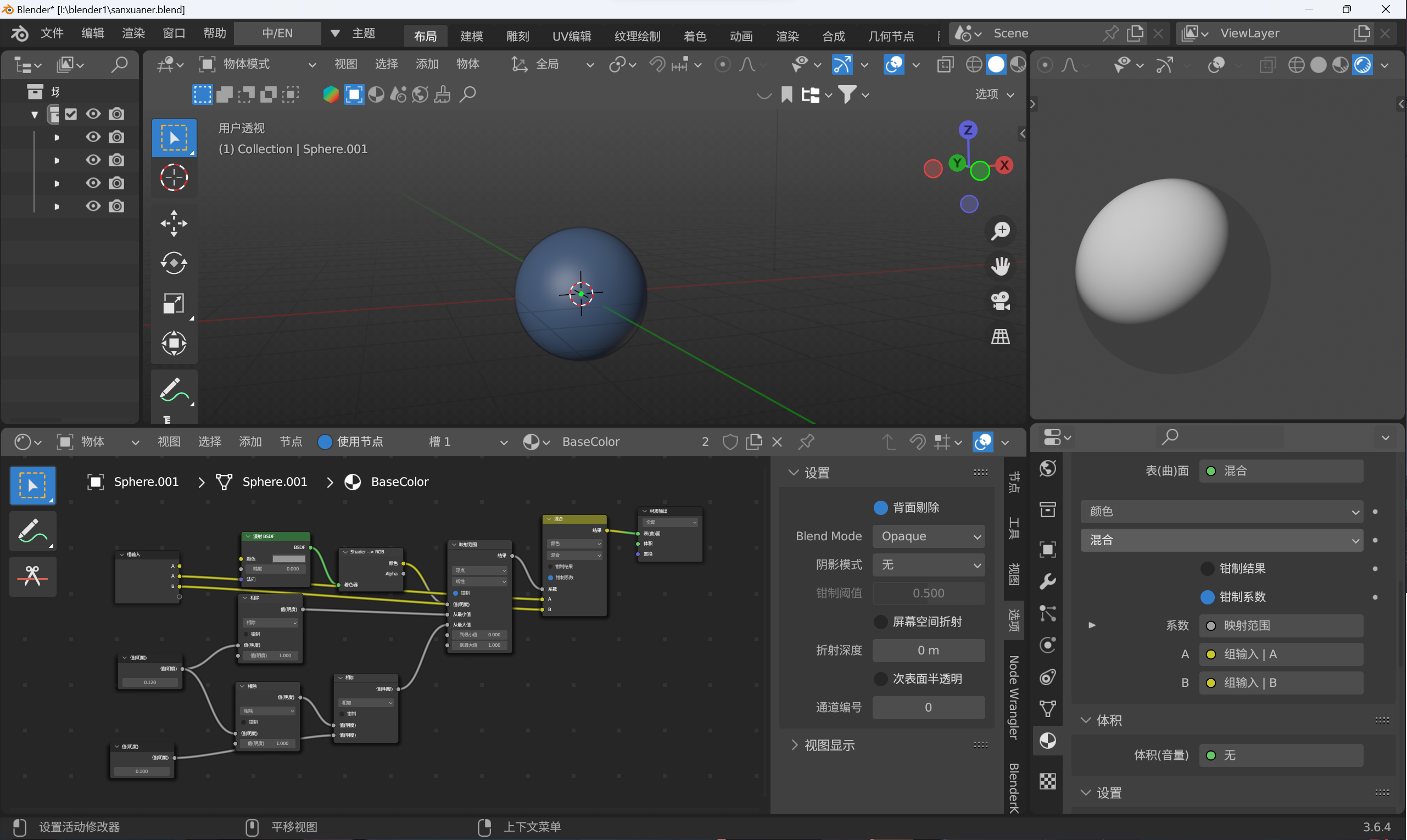The height and width of the screenshot is (840, 1407).
Task: Click the X axis on navigation gizmo
Action: [1004, 165]
